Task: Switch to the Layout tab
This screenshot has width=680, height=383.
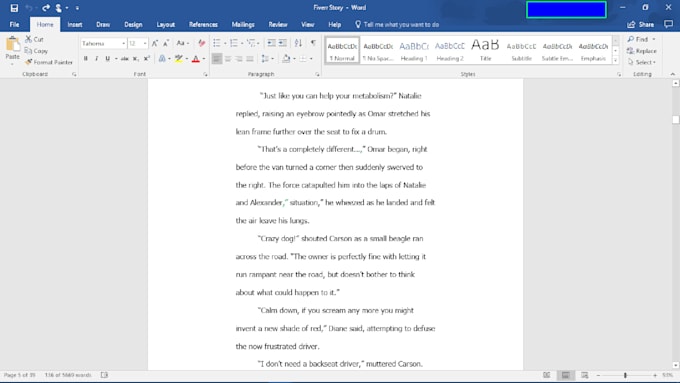Action: pyautogui.click(x=166, y=24)
